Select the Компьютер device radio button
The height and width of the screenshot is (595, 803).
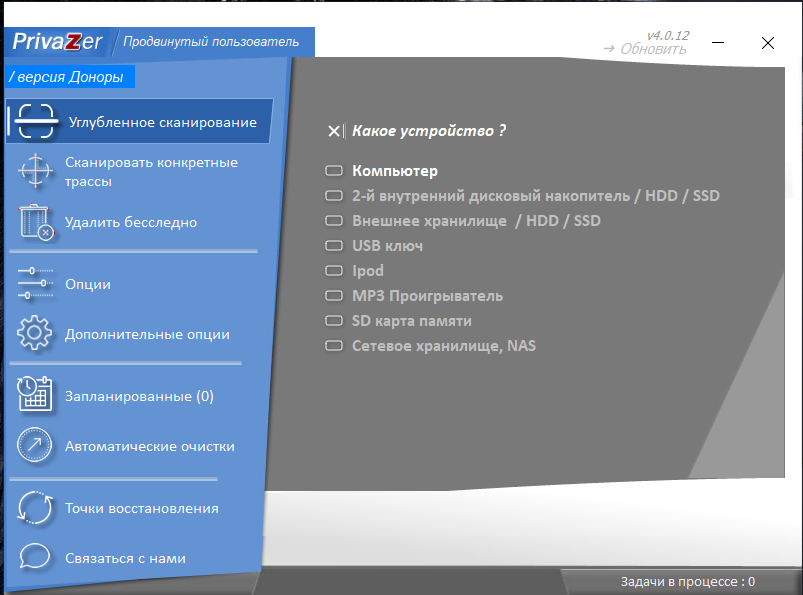pos(334,171)
